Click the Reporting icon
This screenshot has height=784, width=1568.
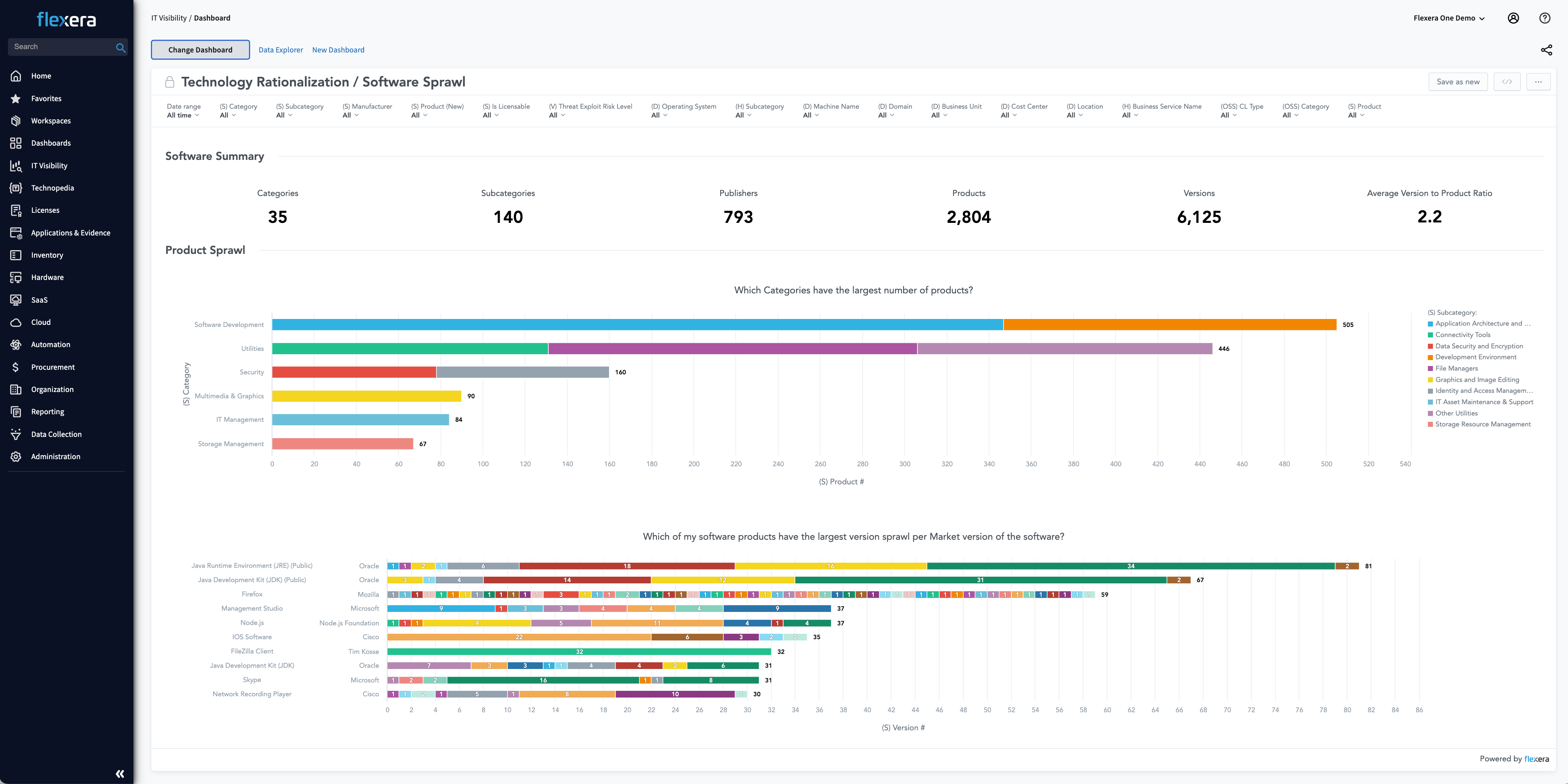click(16, 412)
